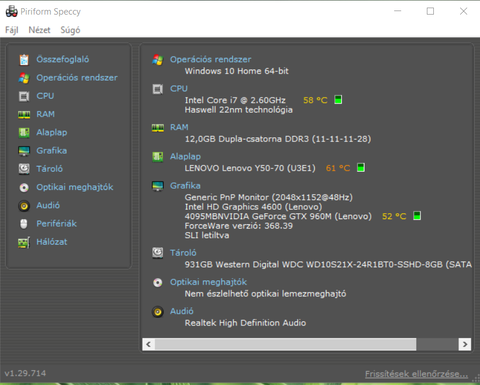Go to the CPU section in sidebar
This screenshot has height=385, width=480.
point(45,96)
